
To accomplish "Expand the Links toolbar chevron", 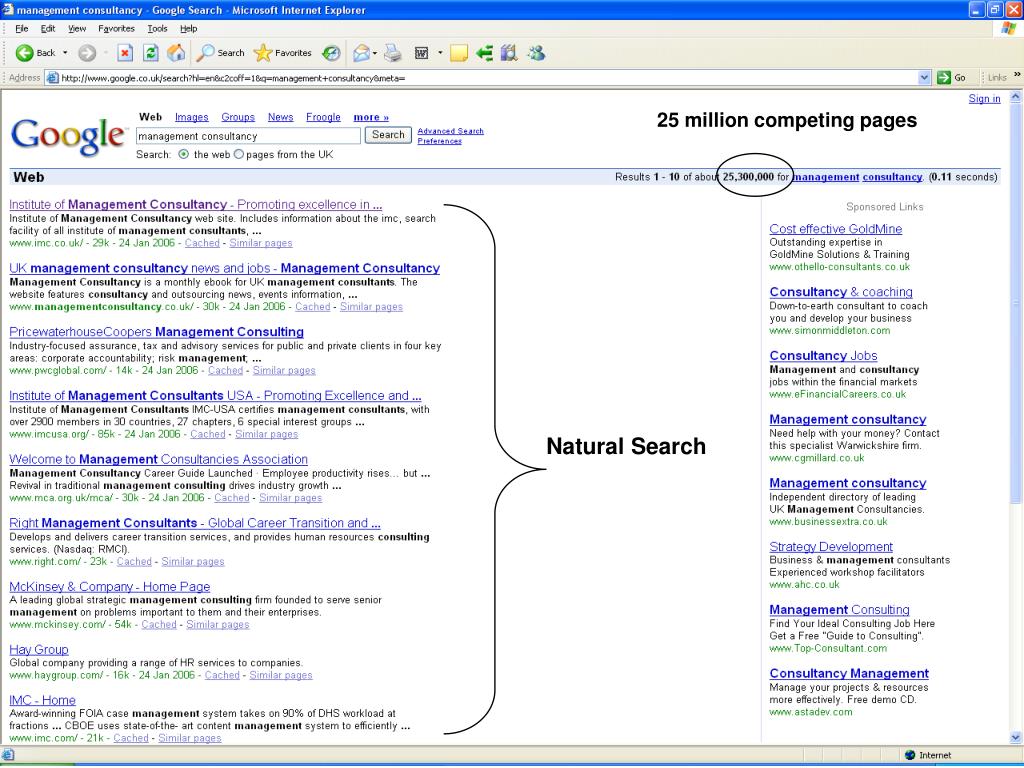I will (x=1017, y=75).
